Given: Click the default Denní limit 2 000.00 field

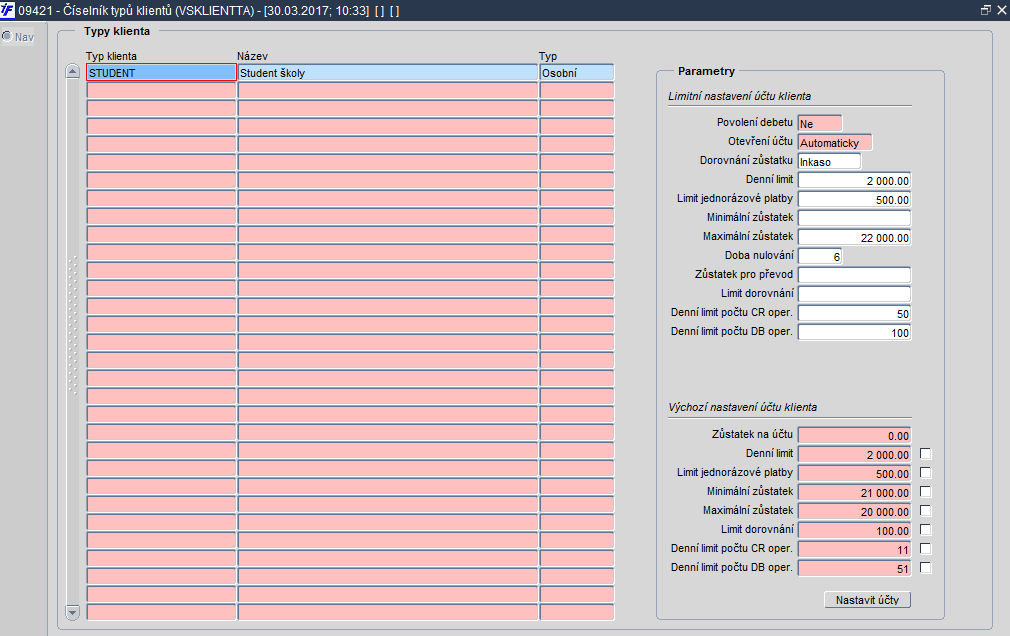Looking at the screenshot, I should tap(854, 454).
